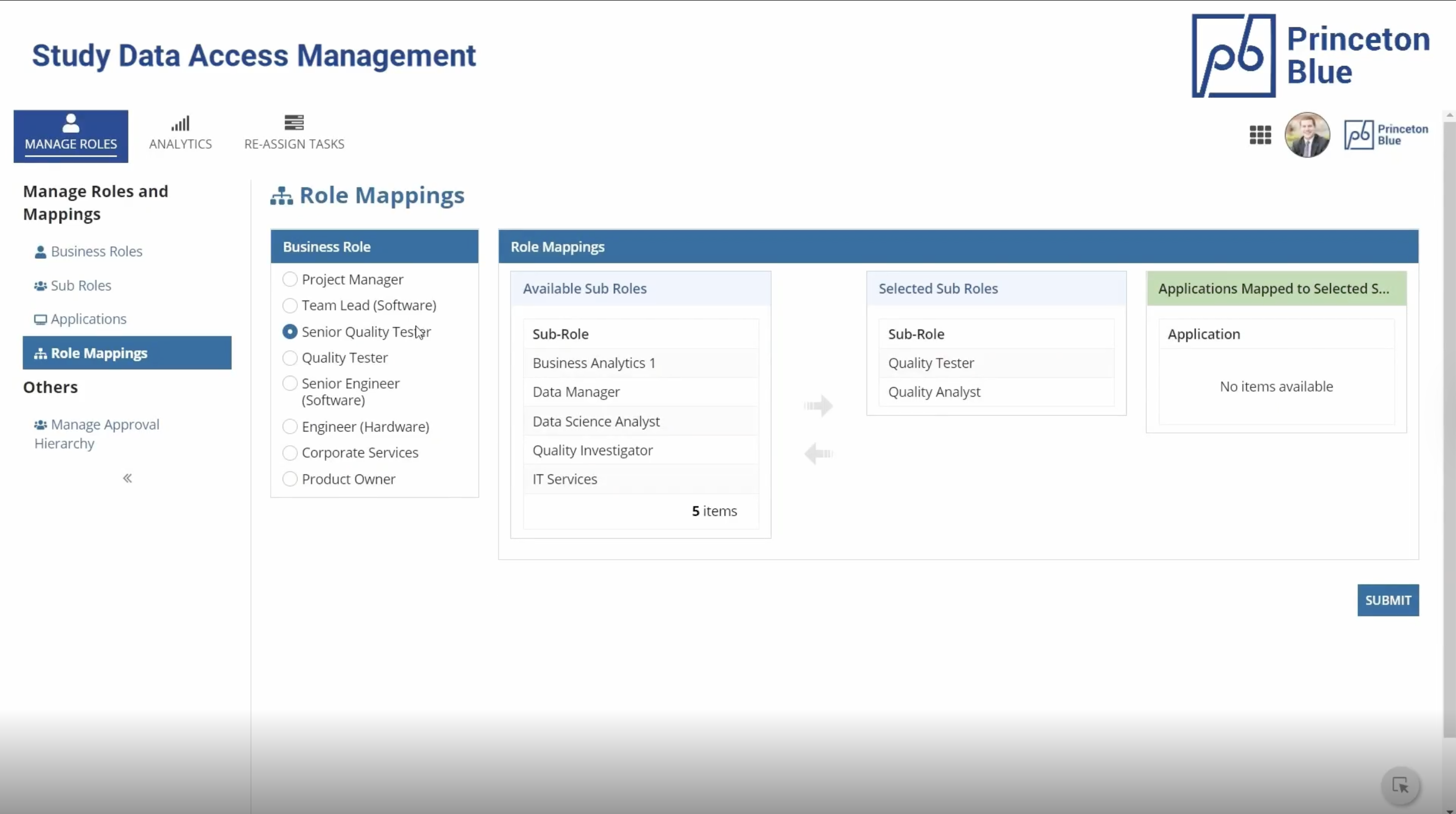Open Sub Roles in sidebar

point(81,285)
